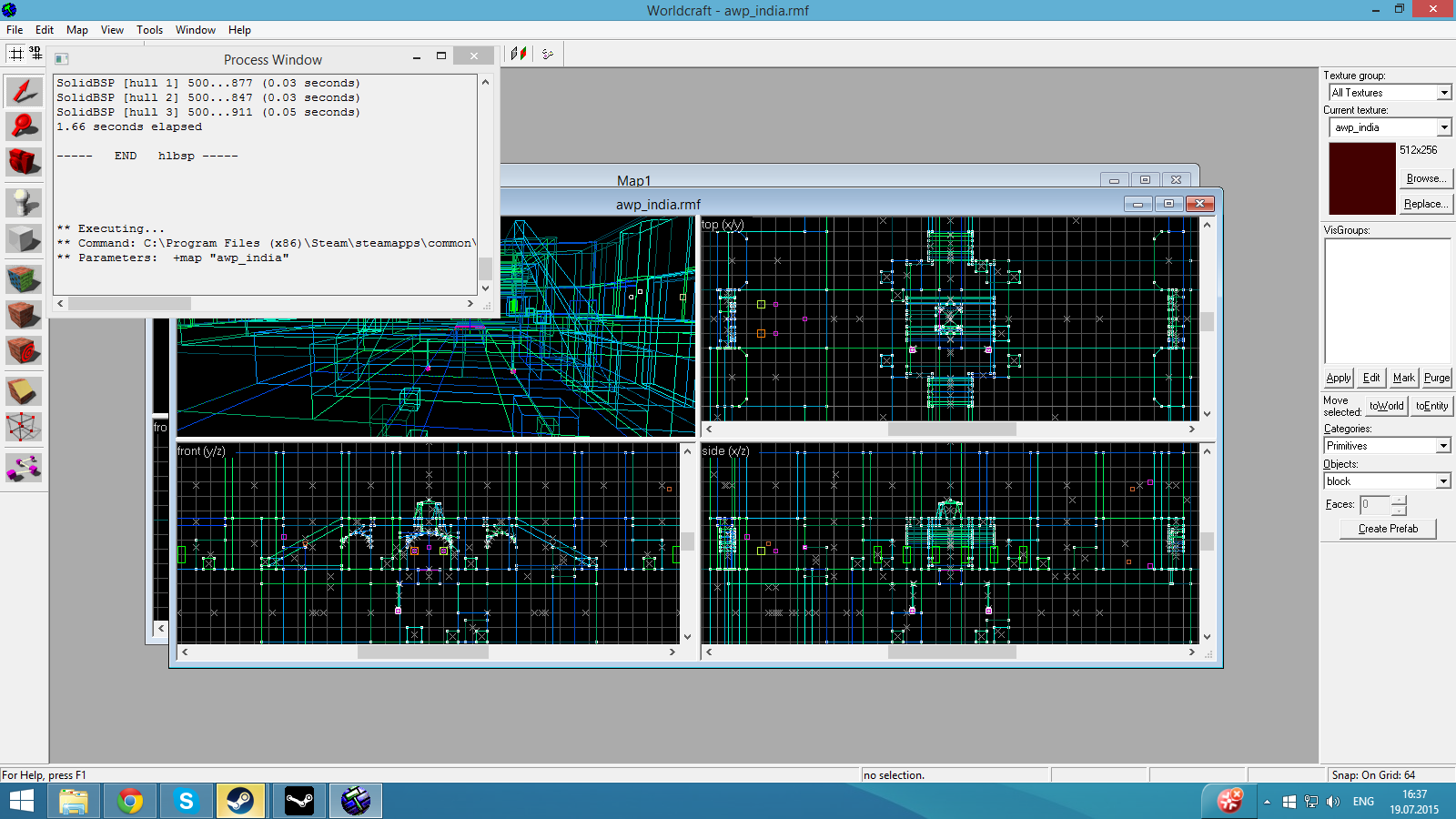1456x819 pixels.
Task: Open Toggle Texture Application tool
Action: click(x=24, y=279)
